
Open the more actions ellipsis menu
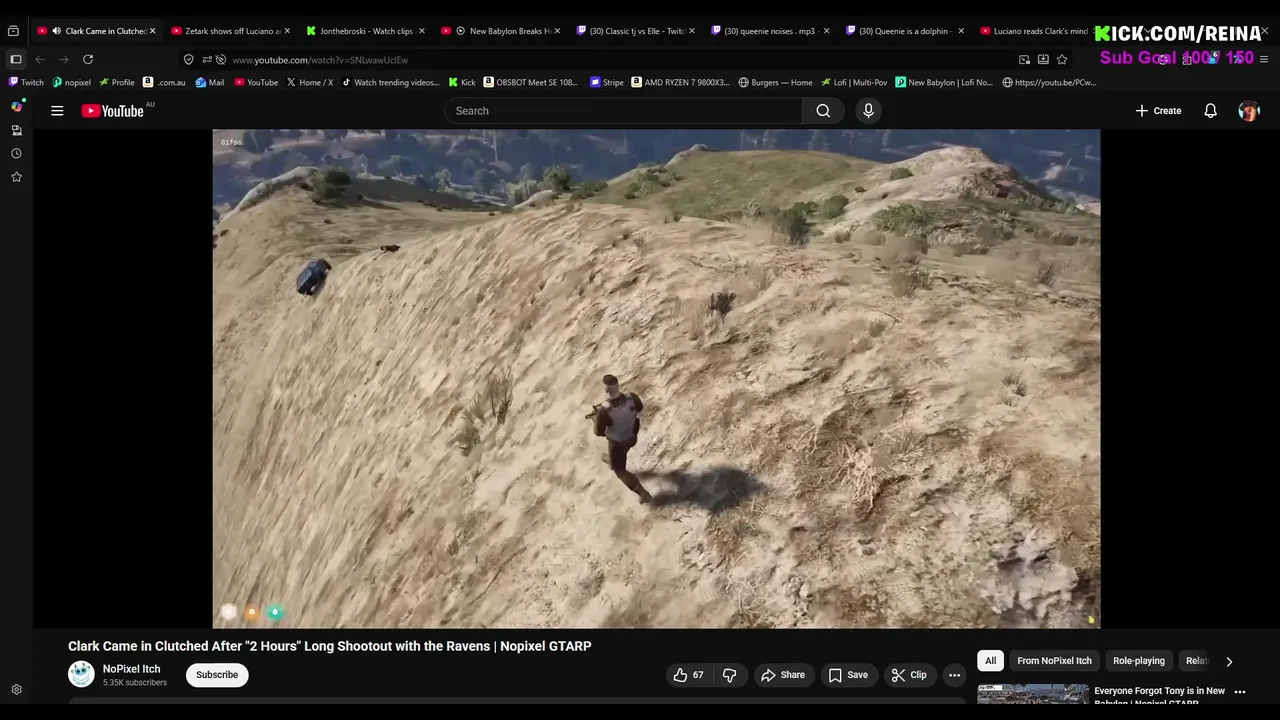tap(954, 675)
